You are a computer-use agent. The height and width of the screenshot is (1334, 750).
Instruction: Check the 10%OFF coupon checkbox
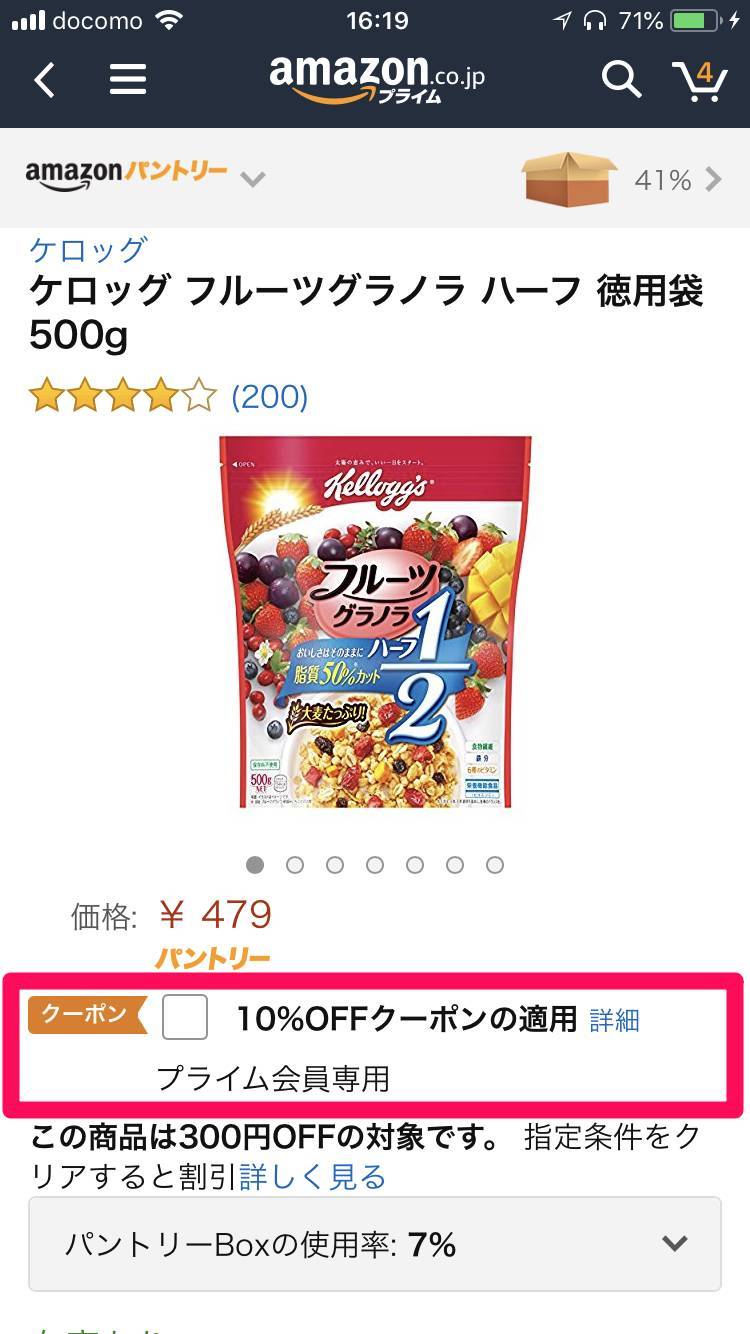click(185, 1017)
